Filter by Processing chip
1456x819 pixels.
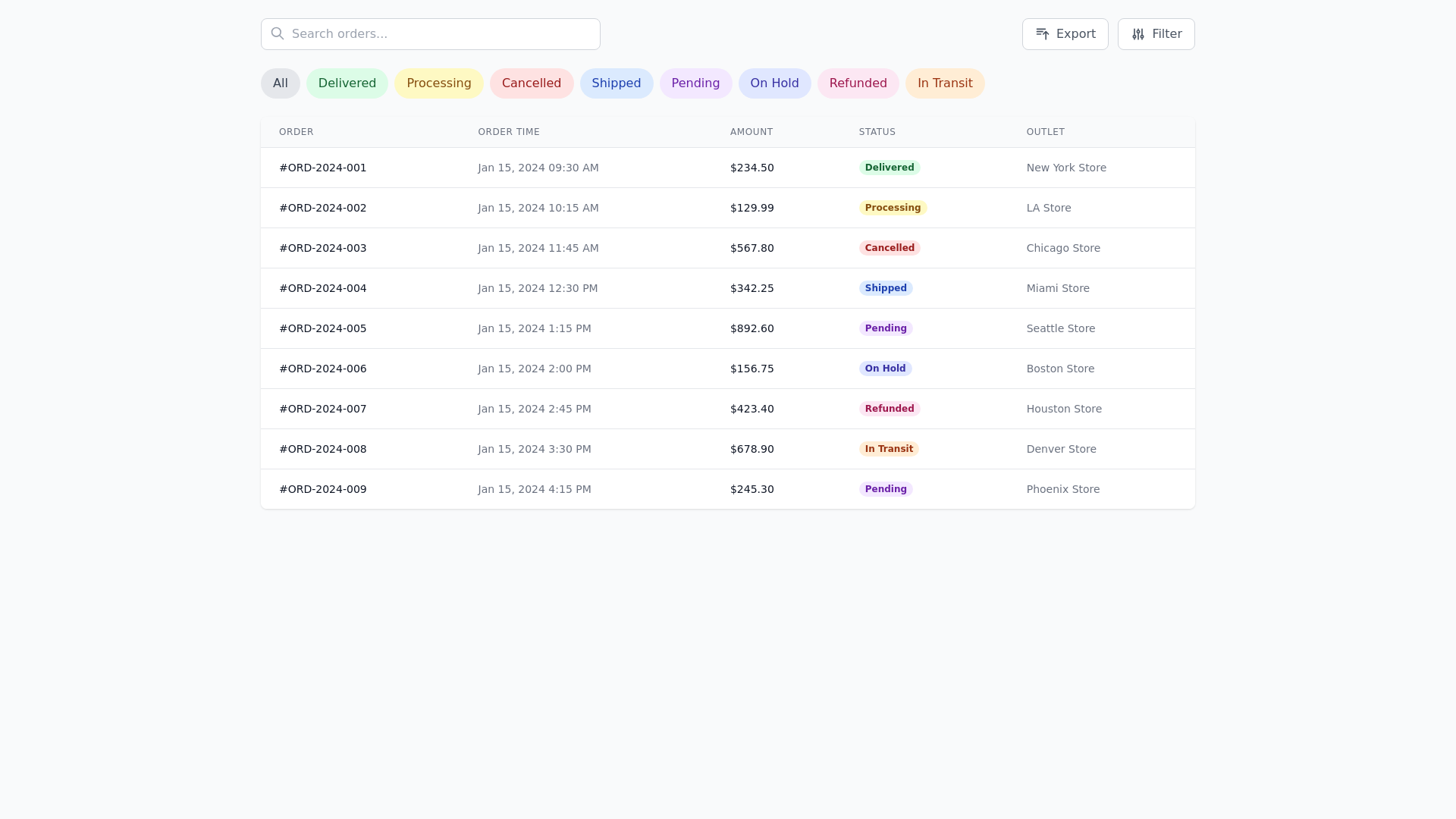point(439,83)
